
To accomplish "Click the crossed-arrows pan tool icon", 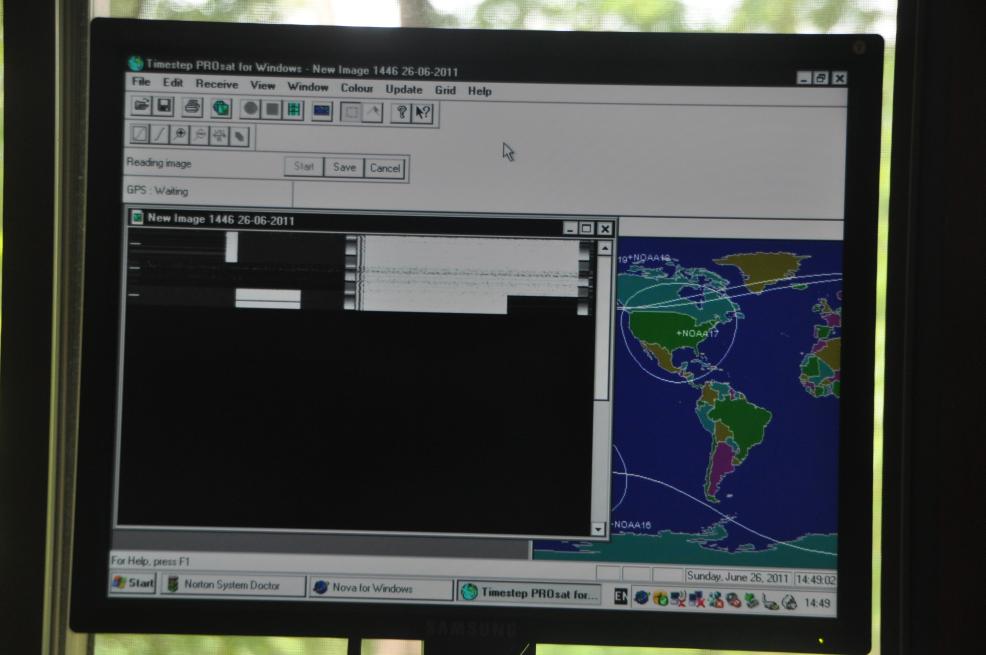I will 219,136.
